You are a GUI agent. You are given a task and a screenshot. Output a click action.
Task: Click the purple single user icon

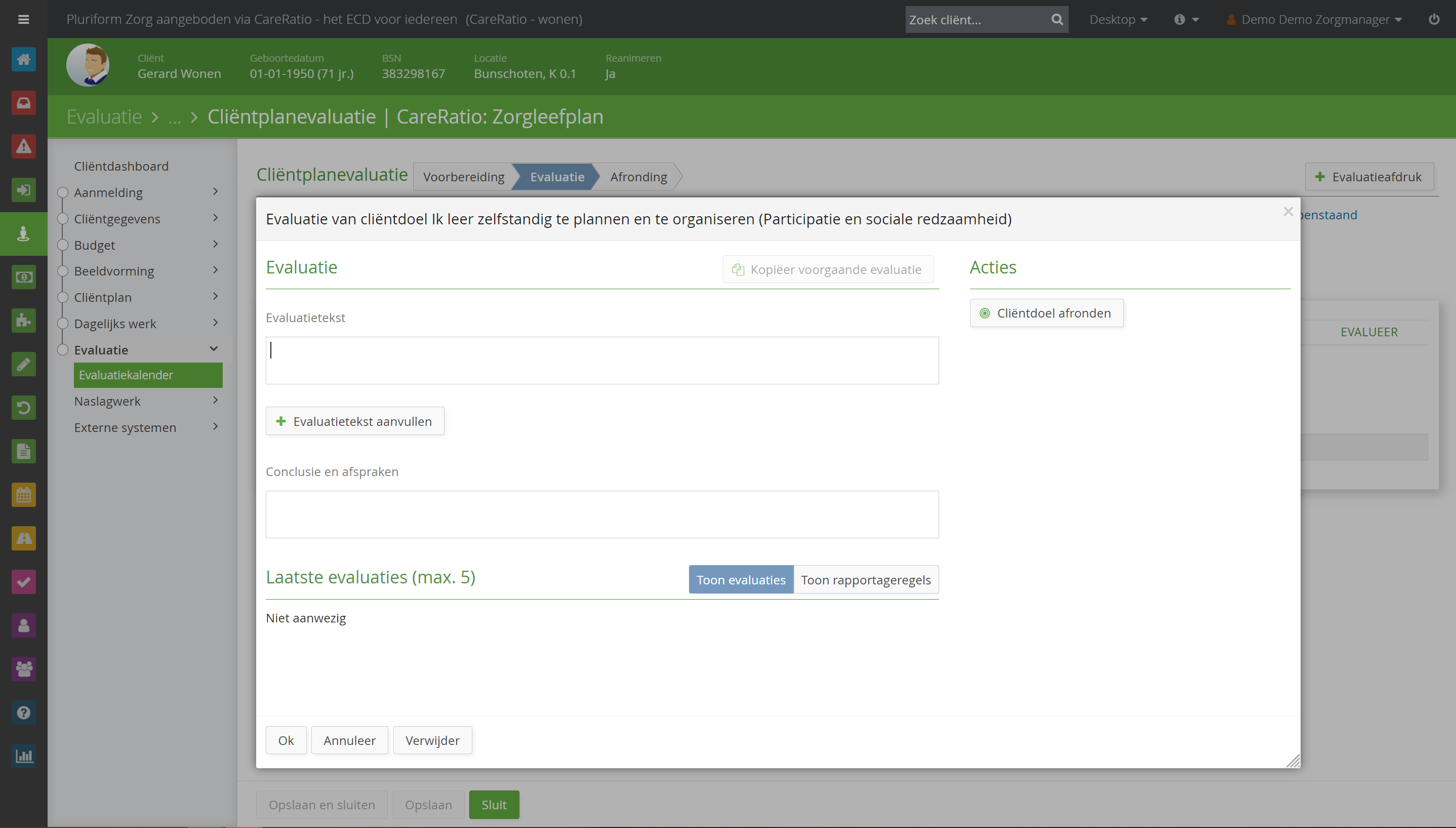tap(23, 625)
